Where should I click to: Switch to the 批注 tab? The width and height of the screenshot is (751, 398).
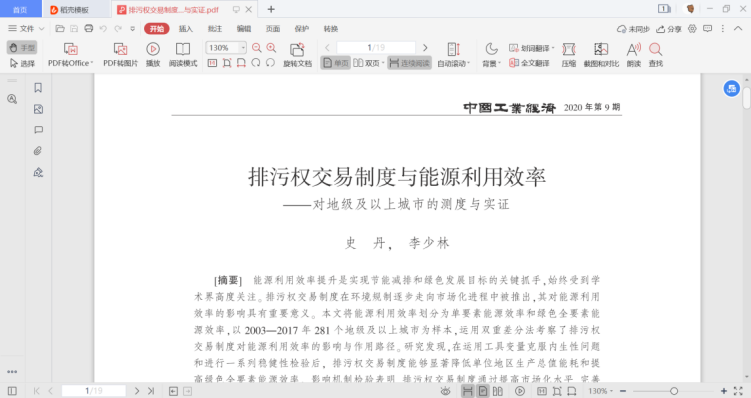tap(215, 29)
